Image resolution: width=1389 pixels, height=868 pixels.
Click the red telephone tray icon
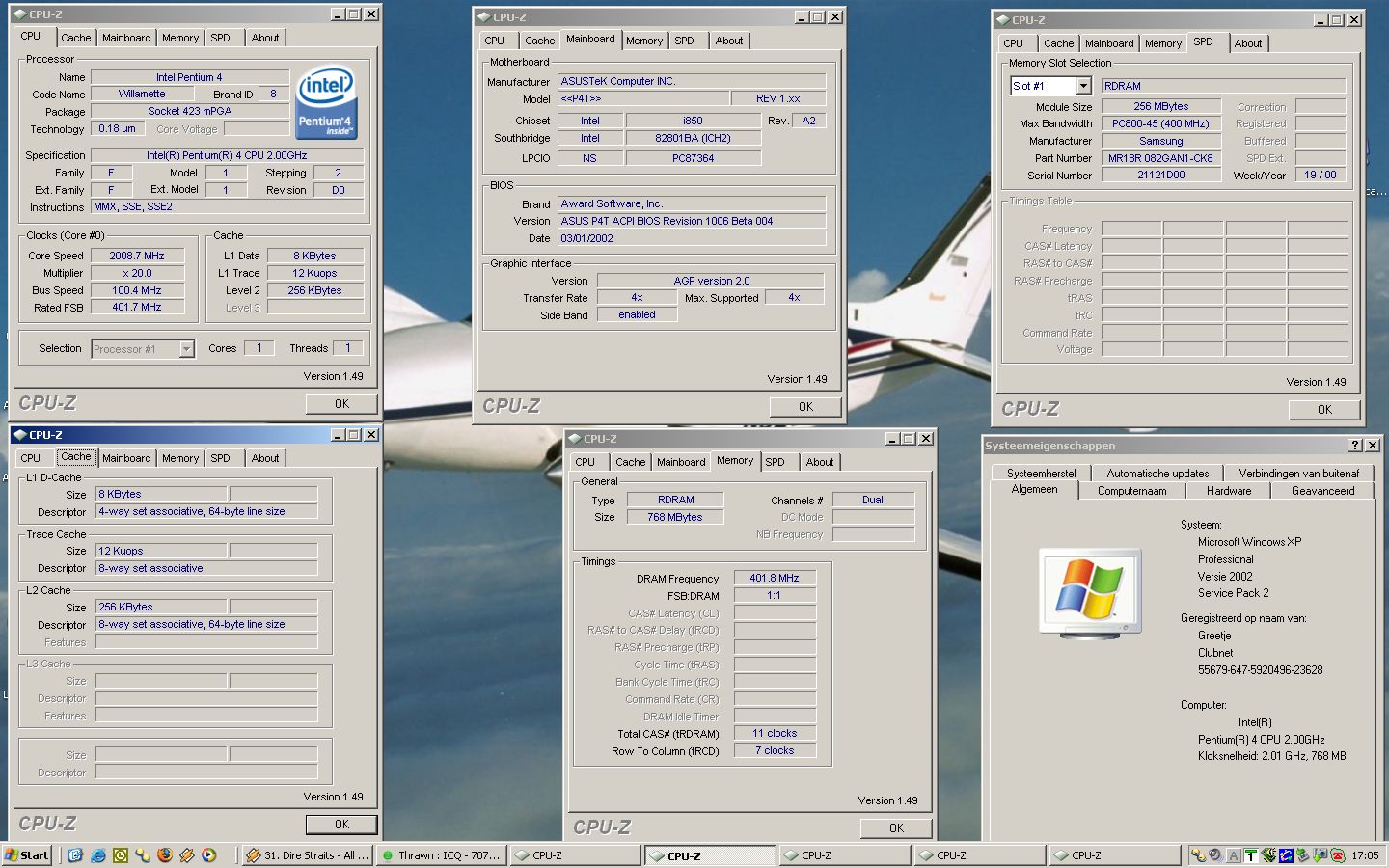coord(1337,855)
